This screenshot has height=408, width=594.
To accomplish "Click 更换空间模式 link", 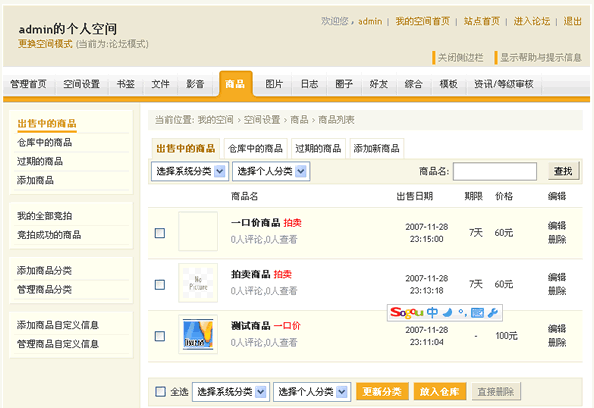I will pos(45,44).
